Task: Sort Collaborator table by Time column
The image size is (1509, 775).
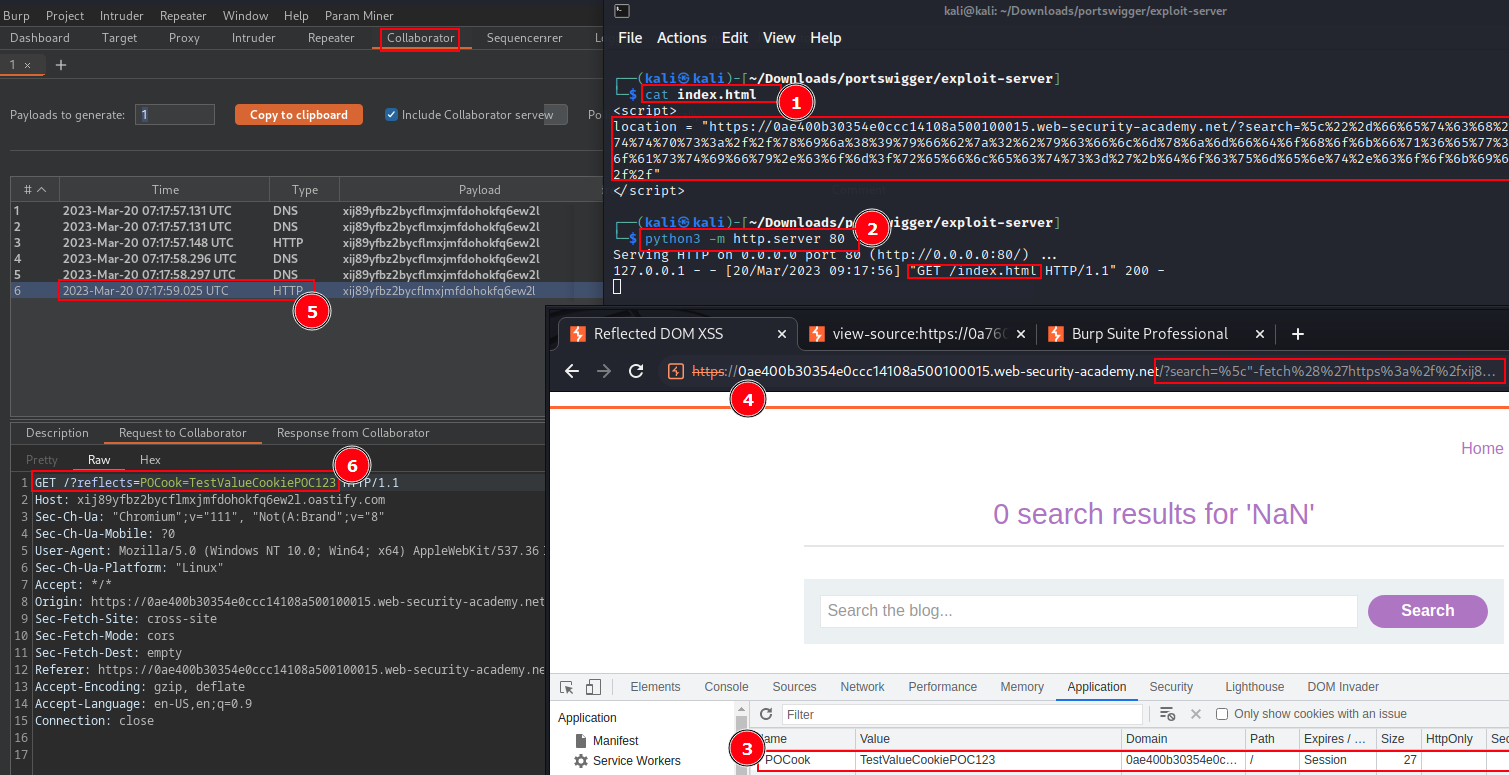Action: (x=165, y=190)
